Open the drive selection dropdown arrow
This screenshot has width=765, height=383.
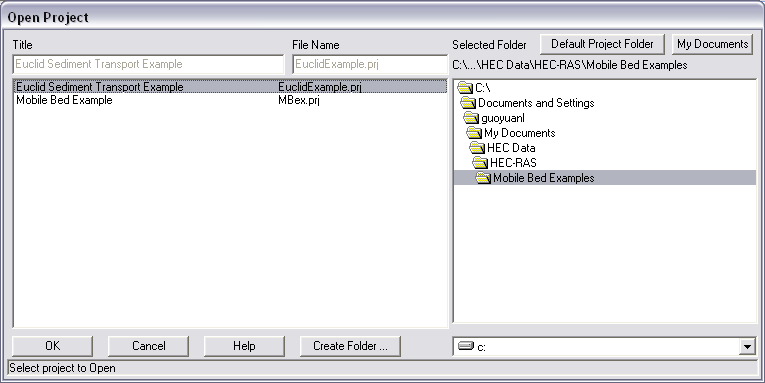(747, 346)
